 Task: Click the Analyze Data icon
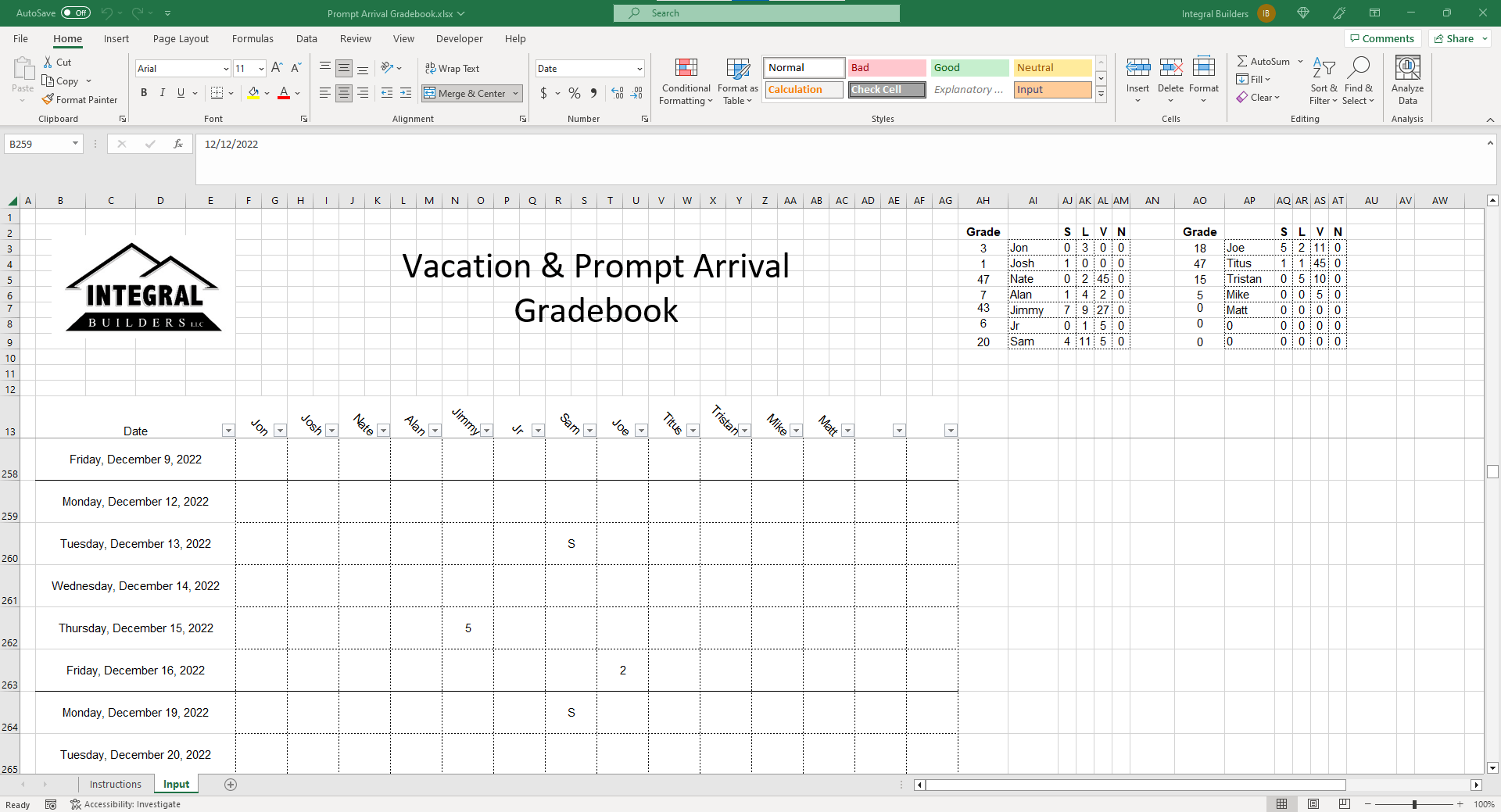(x=1407, y=81)
